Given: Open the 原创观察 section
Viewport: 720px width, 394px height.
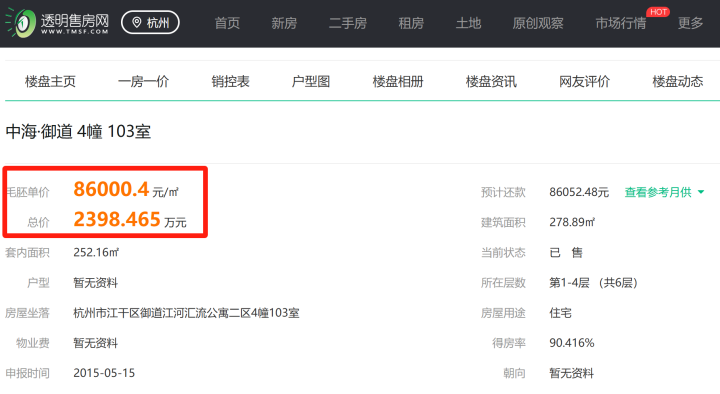Looking at the screenshot, I should click(538, 23).
